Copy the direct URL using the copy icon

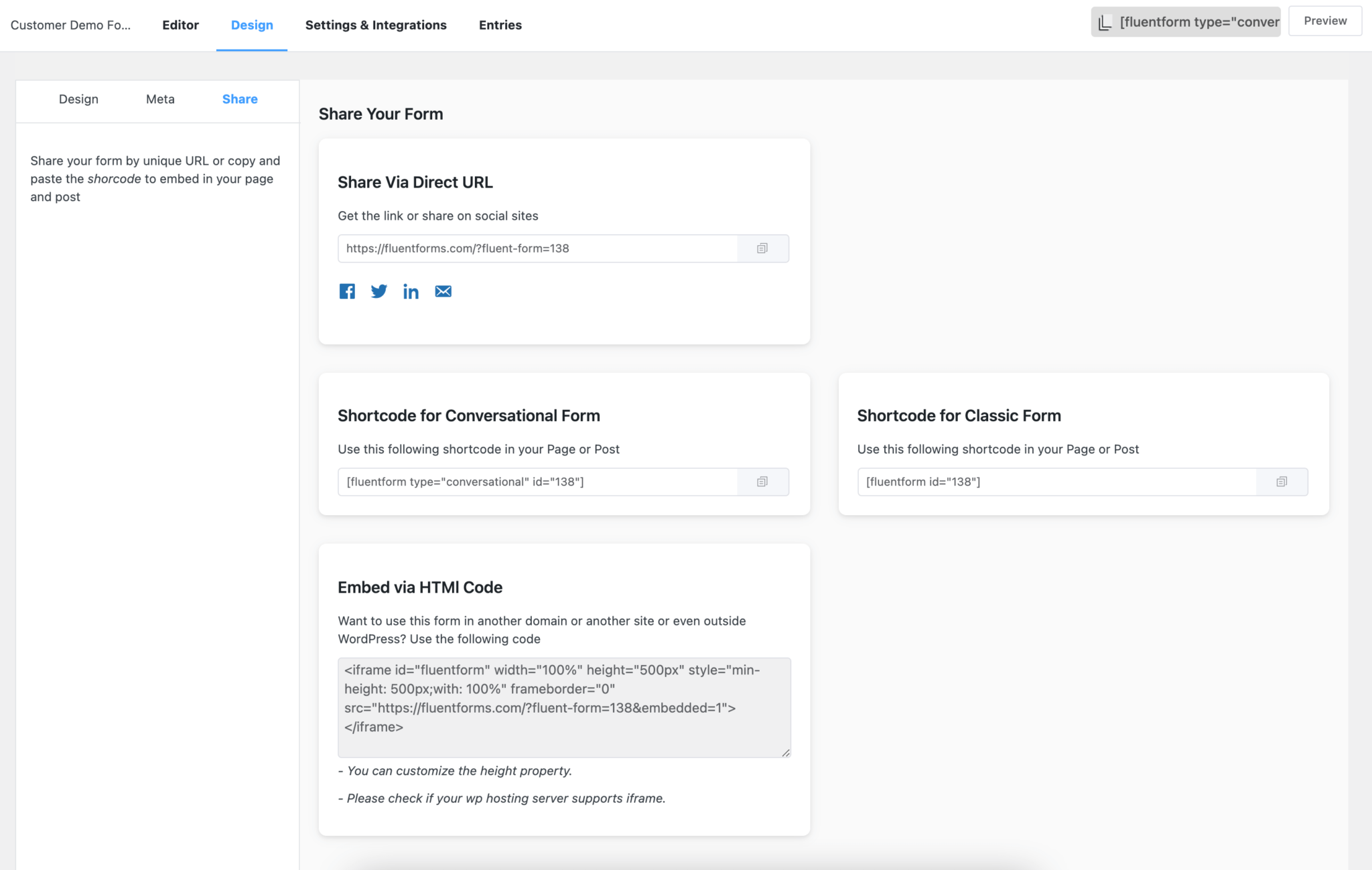click(x=762, y=248)
